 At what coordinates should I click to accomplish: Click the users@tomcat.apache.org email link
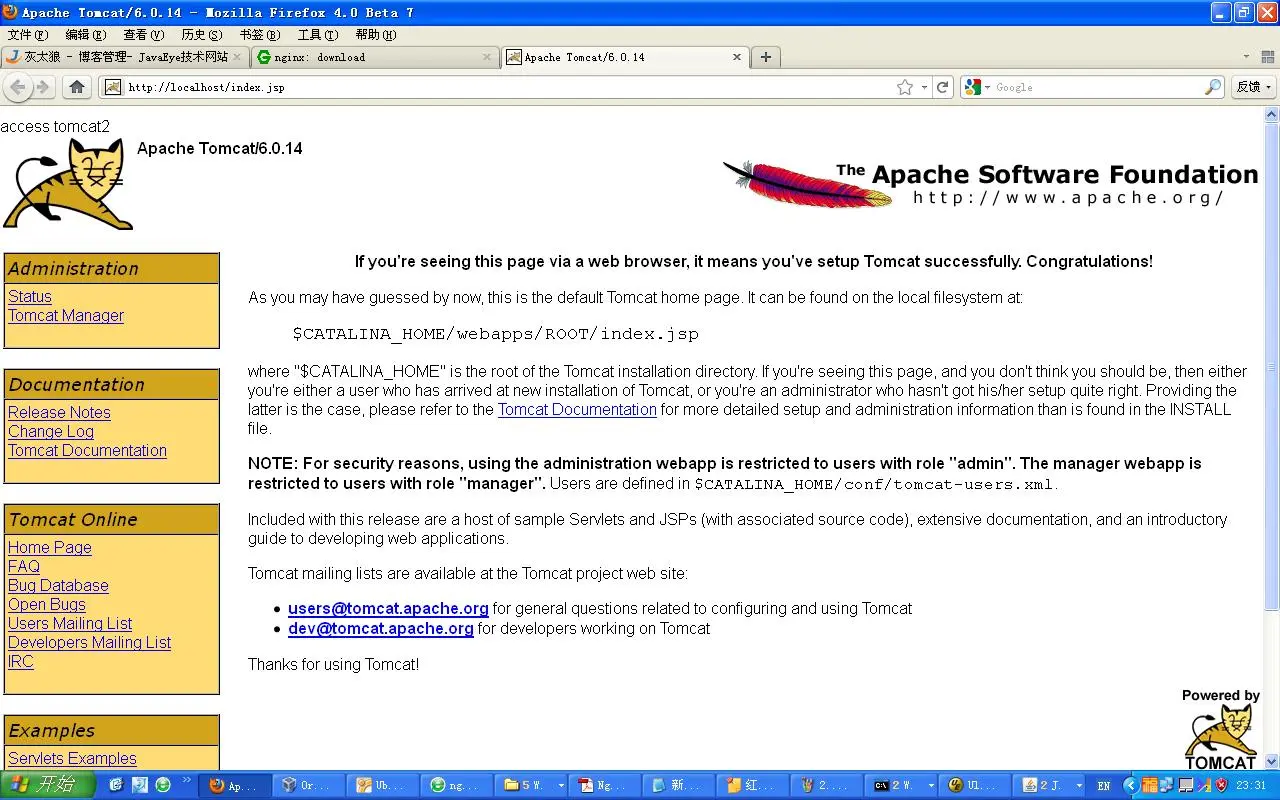coord(388,608)
